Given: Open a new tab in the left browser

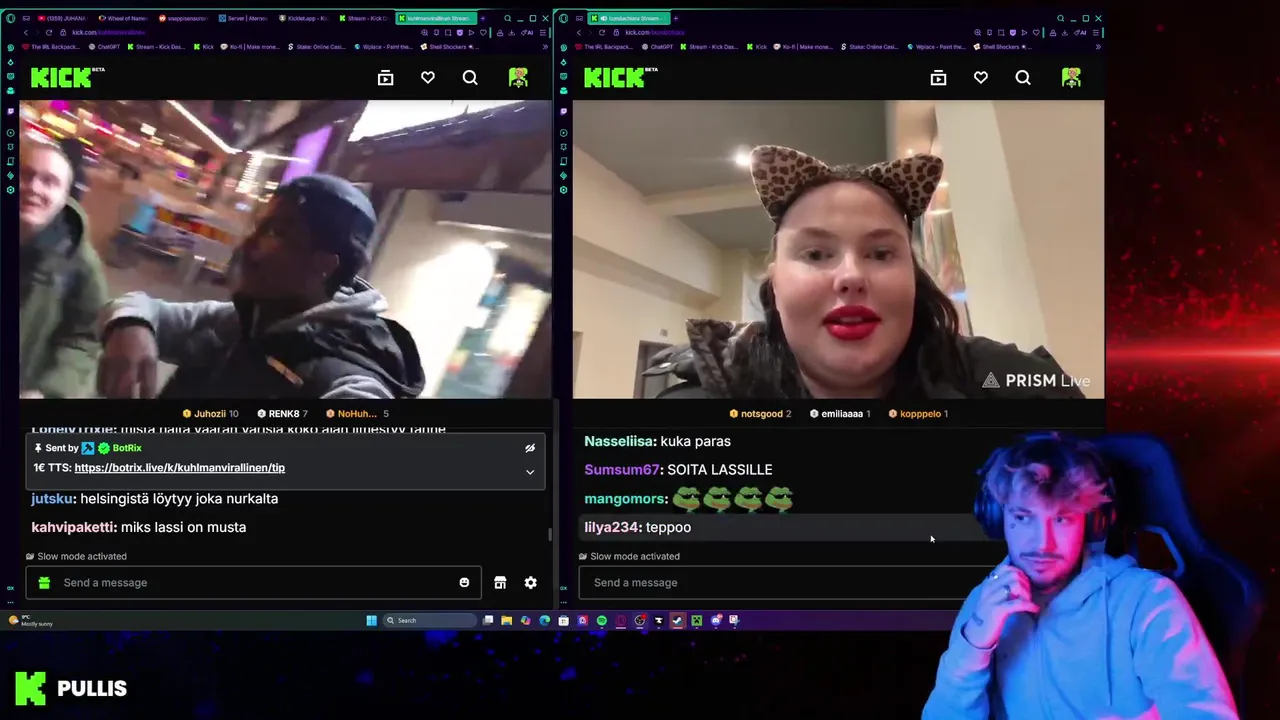Looking at the screenshot, I should pyautogui.click(x=482, y=18).
